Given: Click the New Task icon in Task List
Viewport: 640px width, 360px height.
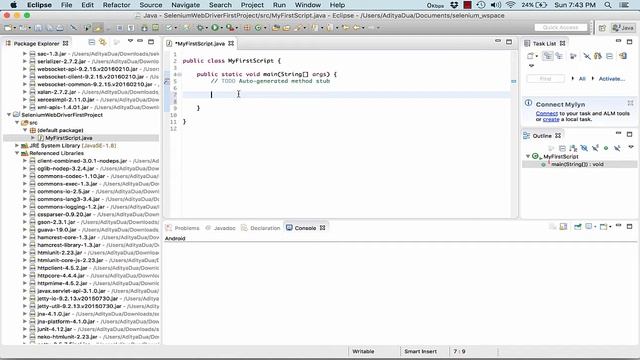Looking at the screenshot, I should pos(530,56).
